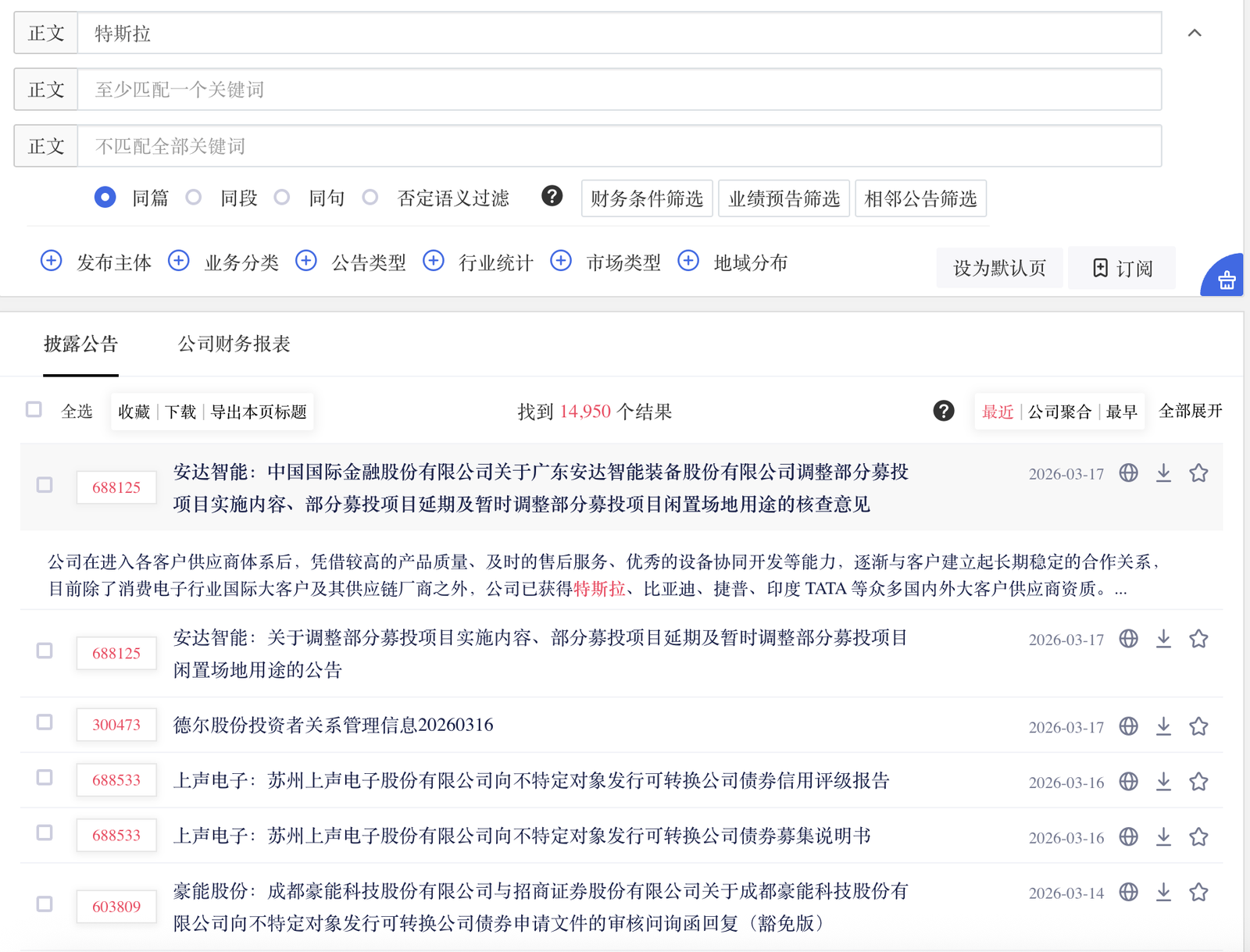Sort results by 最近
This screenshot has width=1250, height=952.
click(998, 412)
